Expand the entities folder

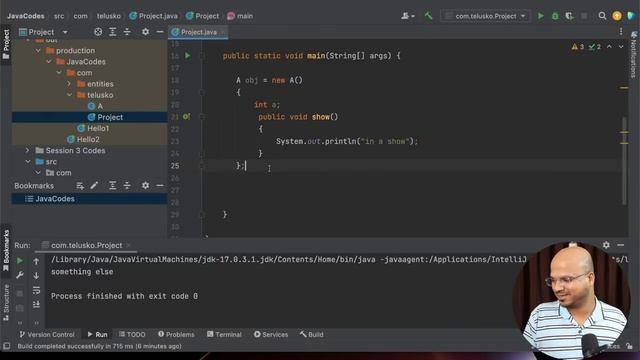[x=69, y=84]
